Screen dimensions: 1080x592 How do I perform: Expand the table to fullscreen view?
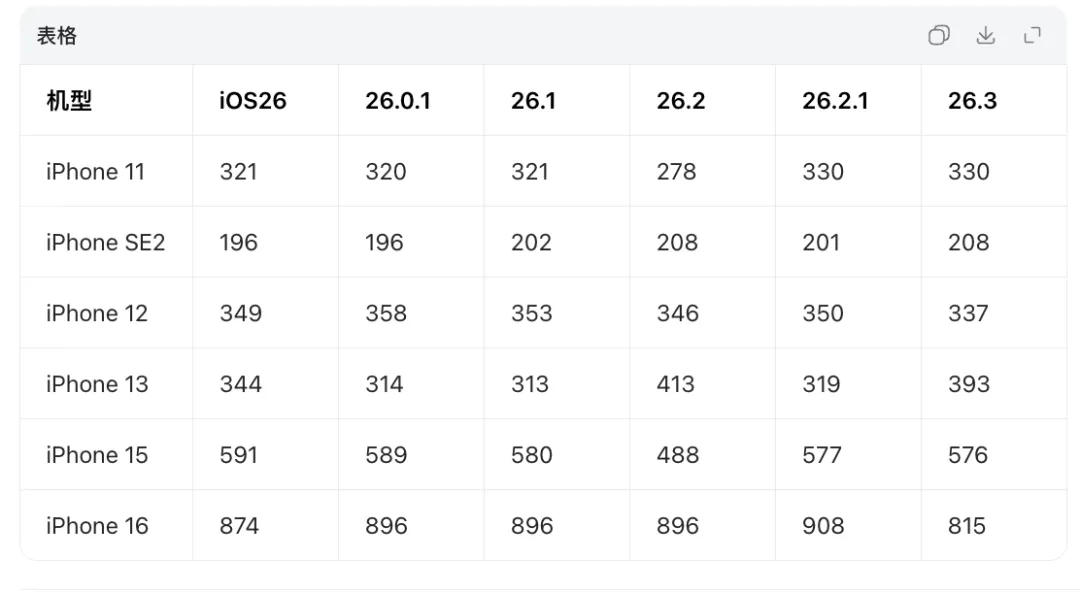click(x=1032, y=35)
